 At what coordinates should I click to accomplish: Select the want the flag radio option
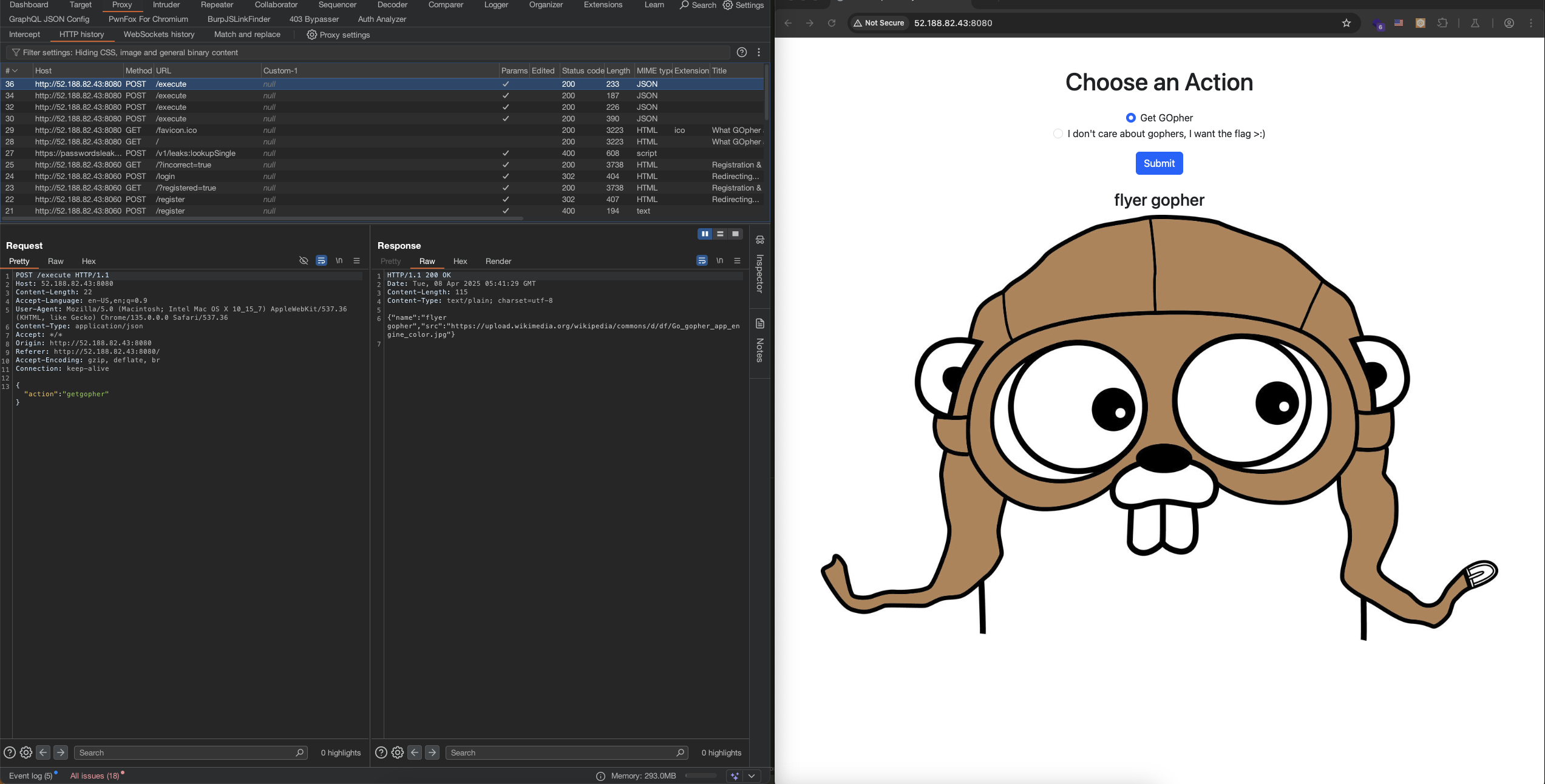1058,133
